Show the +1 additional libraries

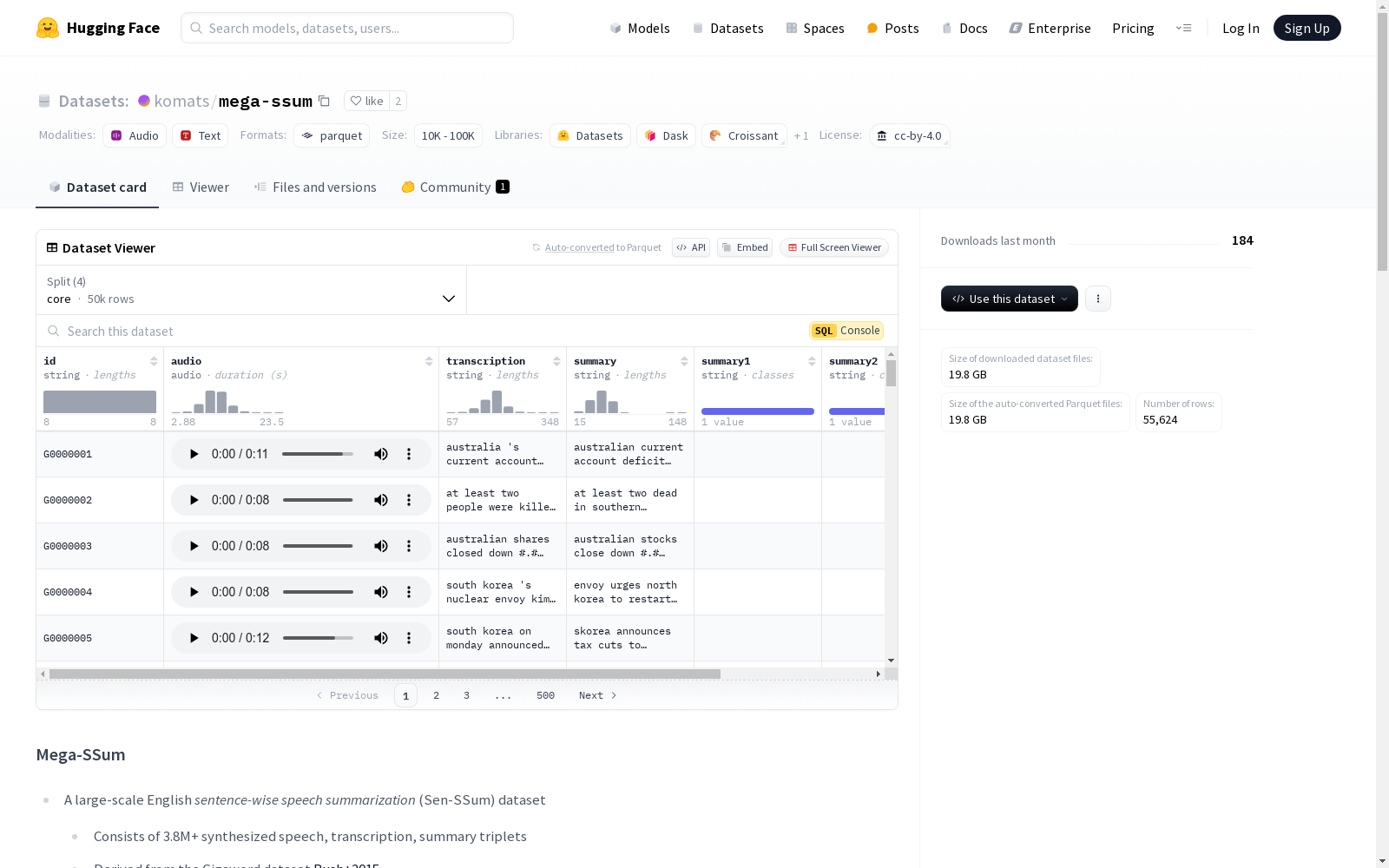click(801, 135)
